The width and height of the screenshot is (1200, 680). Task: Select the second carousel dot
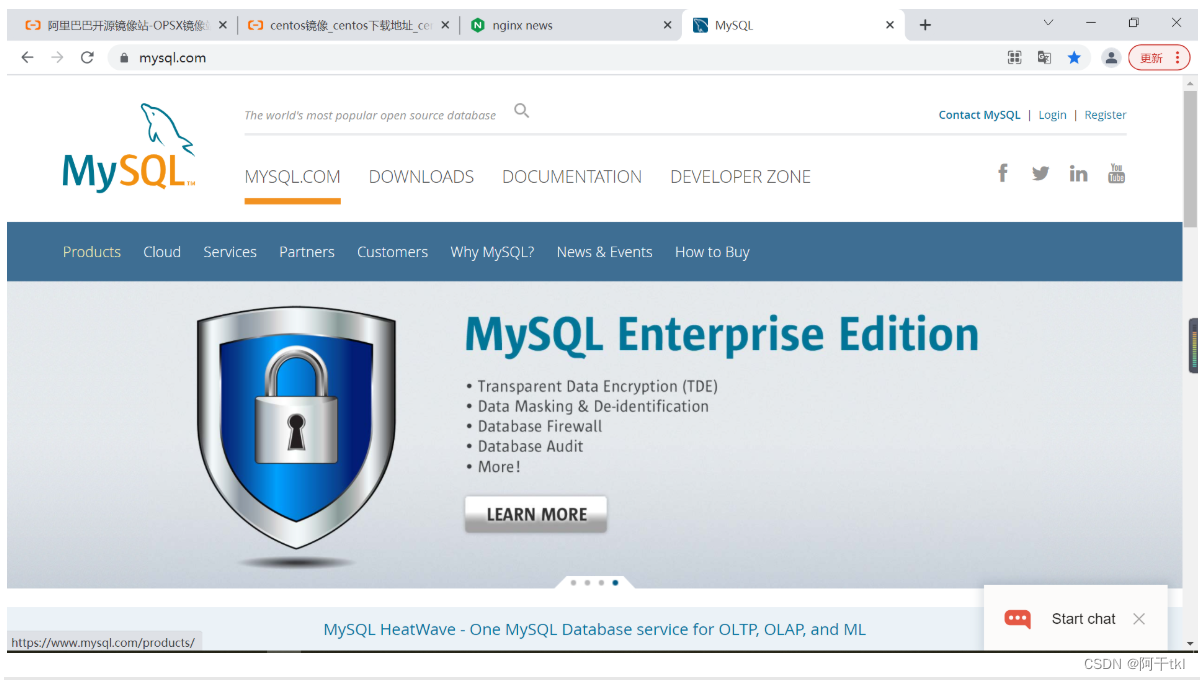pos(587,582)
